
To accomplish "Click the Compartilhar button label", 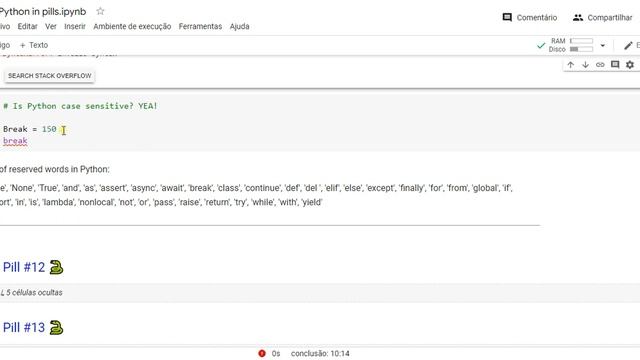I will pos(610,18).
